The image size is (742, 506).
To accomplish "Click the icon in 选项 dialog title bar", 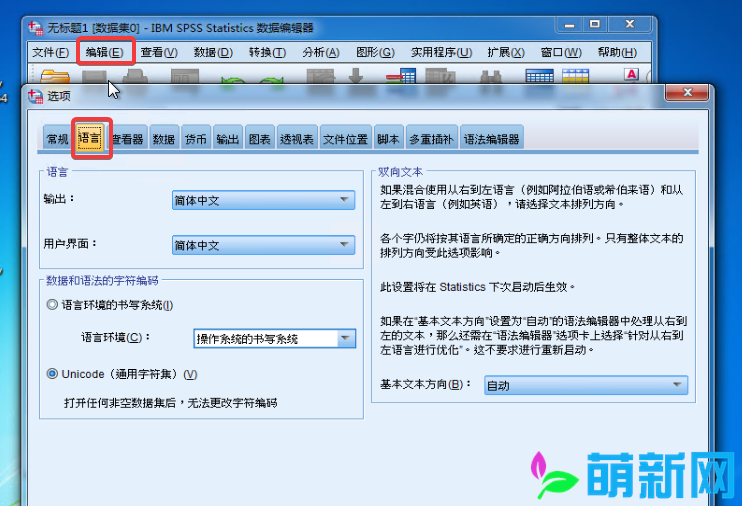I will tap(35, 96).
